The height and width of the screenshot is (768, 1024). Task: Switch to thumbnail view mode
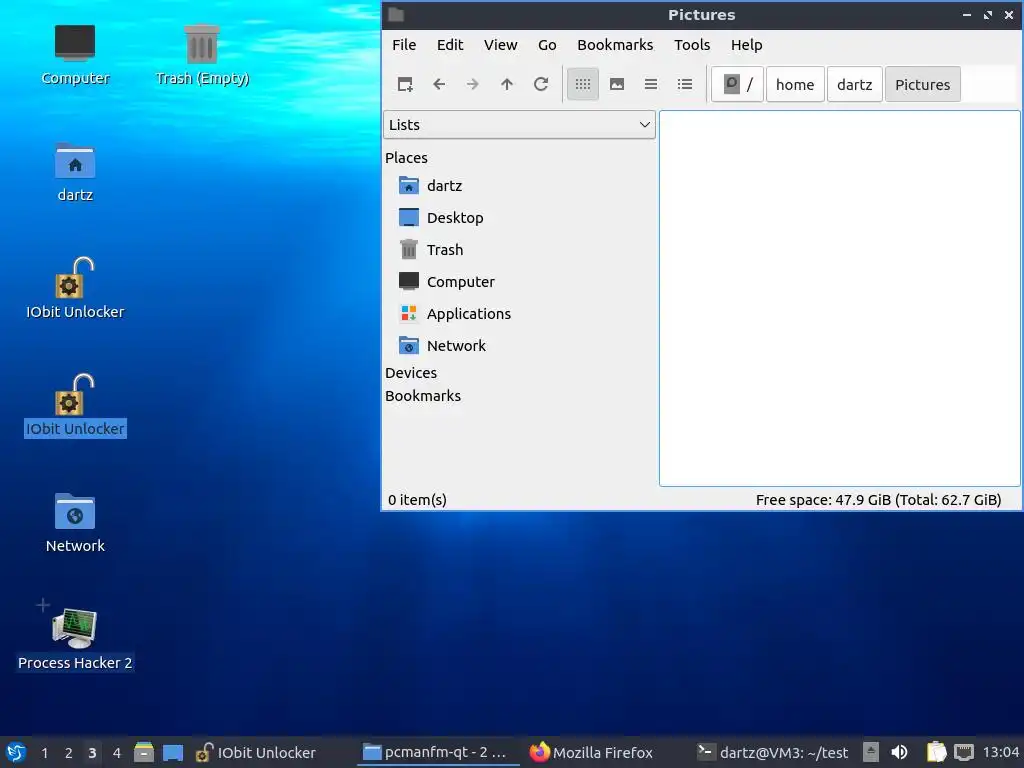(617, 84)
